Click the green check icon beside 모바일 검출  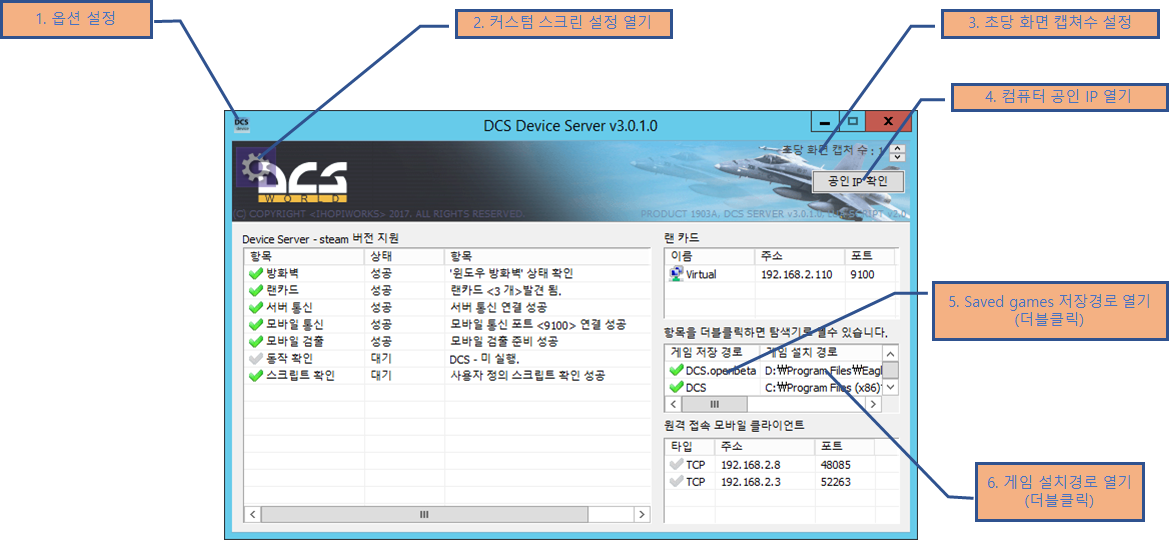(256, 342)
